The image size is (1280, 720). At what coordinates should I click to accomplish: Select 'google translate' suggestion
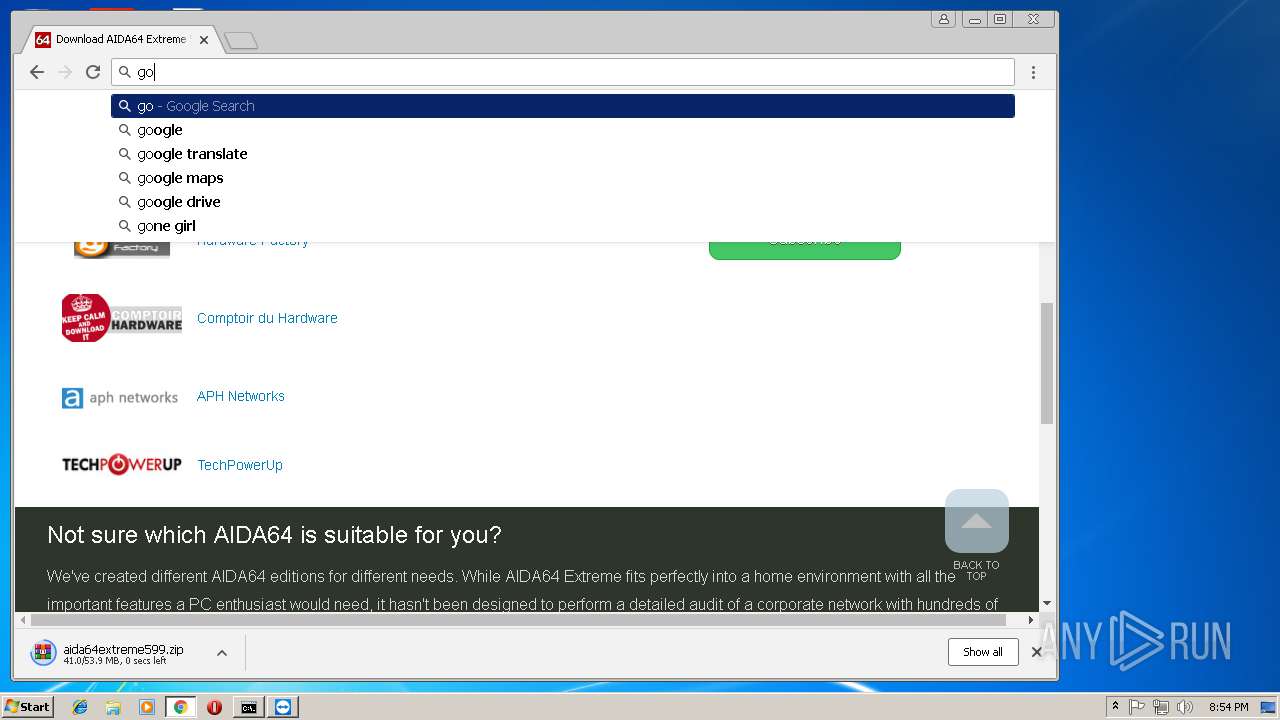click(563, 154)
